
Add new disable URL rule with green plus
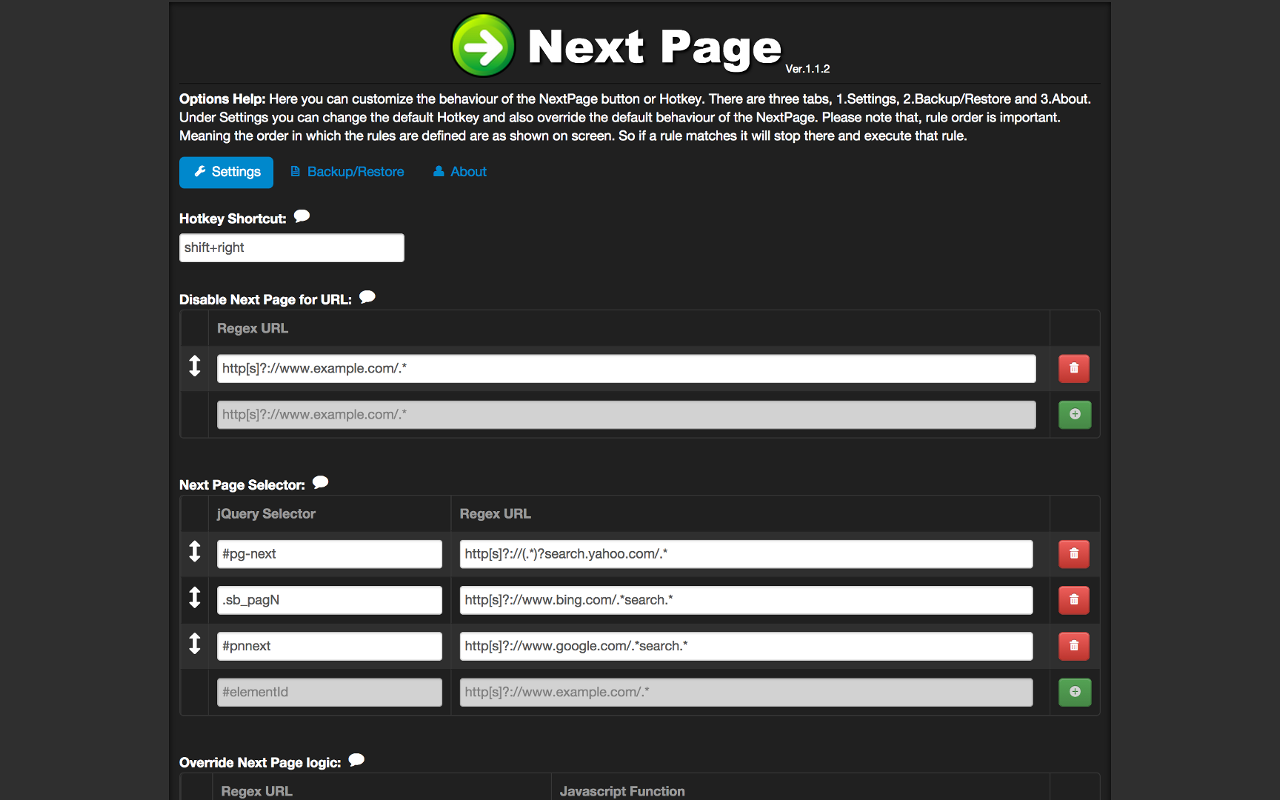point(1074,414)
